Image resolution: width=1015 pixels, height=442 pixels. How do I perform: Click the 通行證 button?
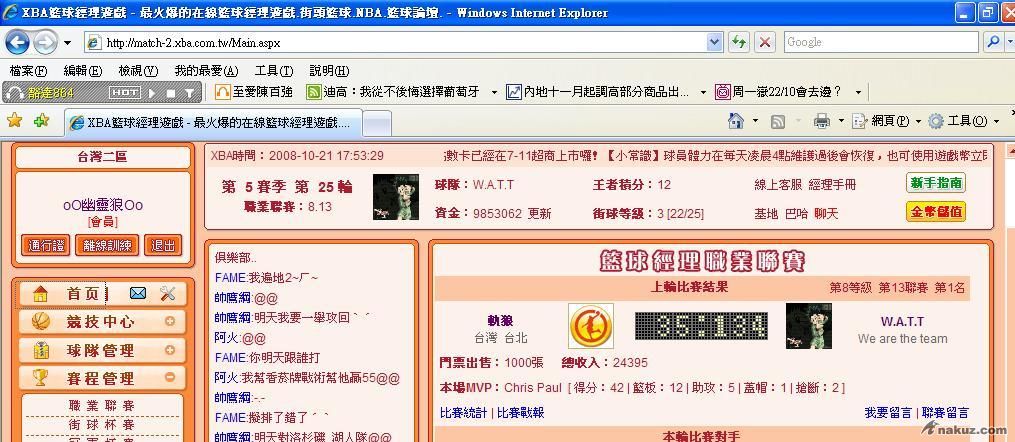click(46, 245)
